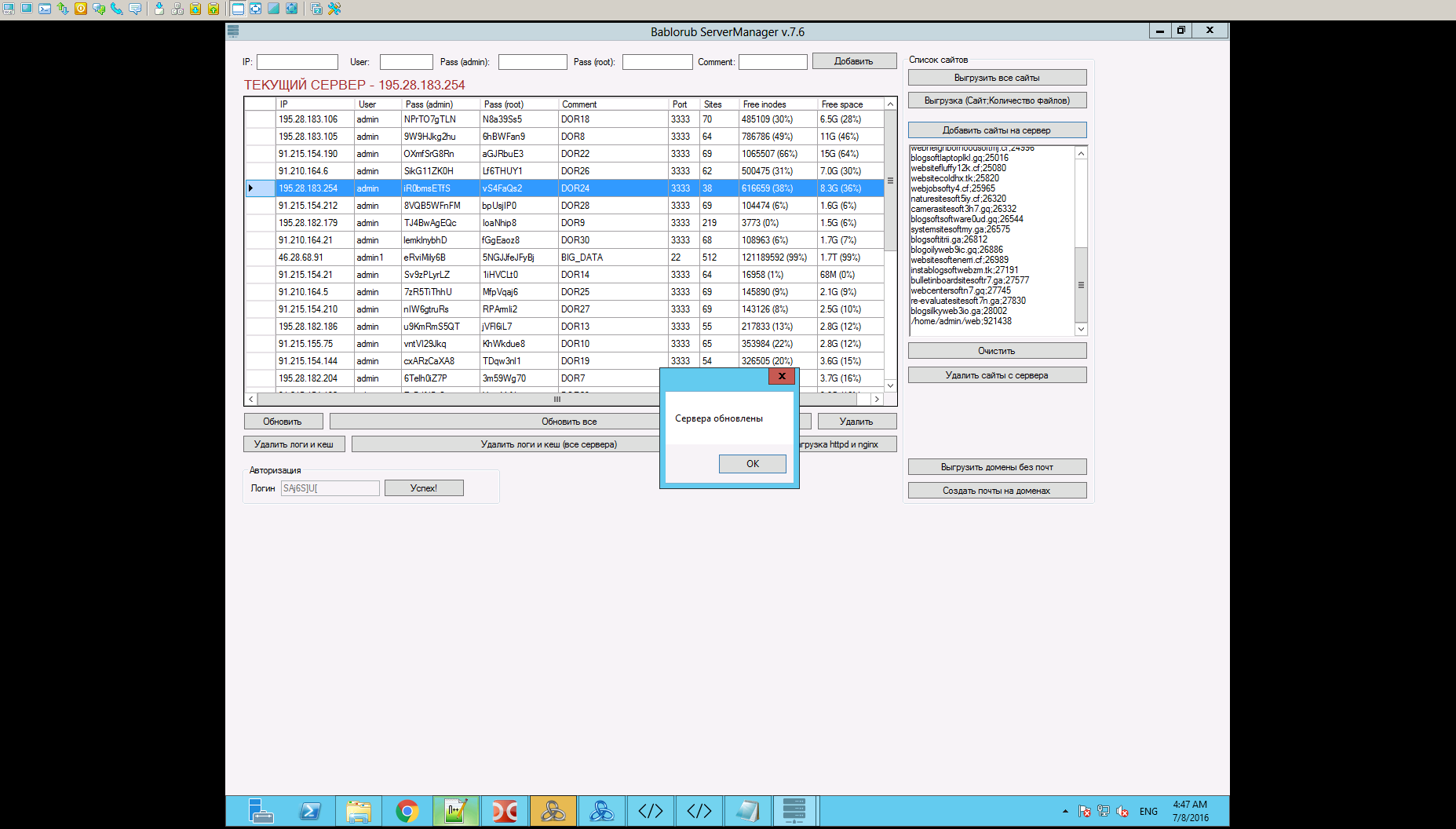Click the Bablorub ServerManager title bar icon
The image size is (1456, 829).
click(x=233, y=31)
